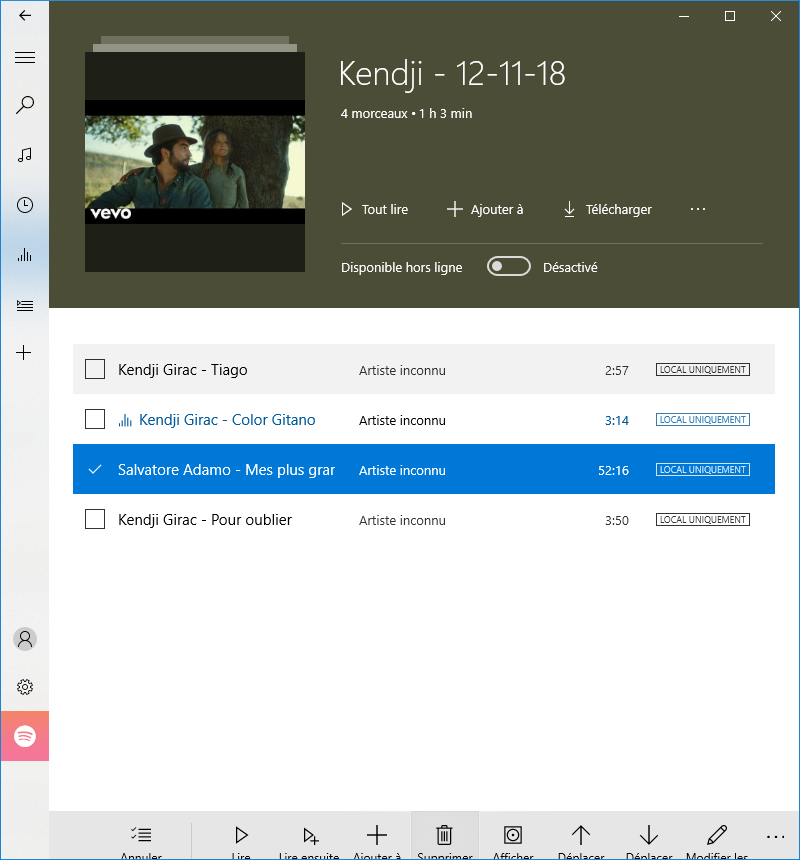Screen dimensions: 800x860
Task: Click the duration 3:50
Action: pyautogui.click(x=617, y=520)
